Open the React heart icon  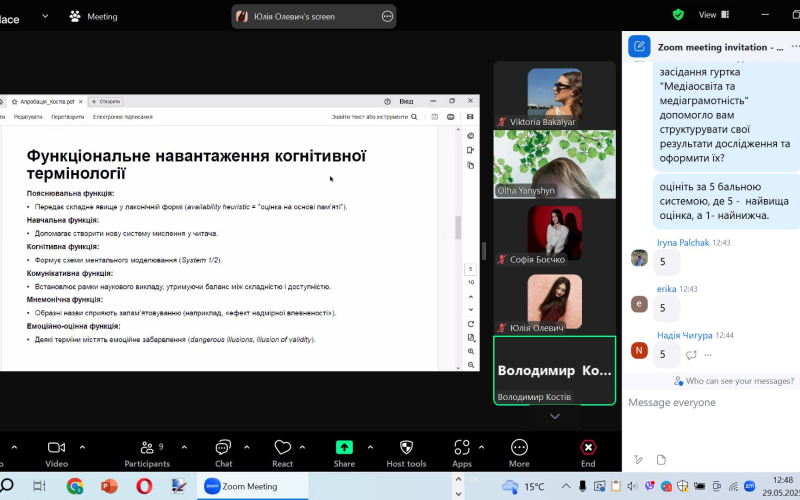point(282,447)
